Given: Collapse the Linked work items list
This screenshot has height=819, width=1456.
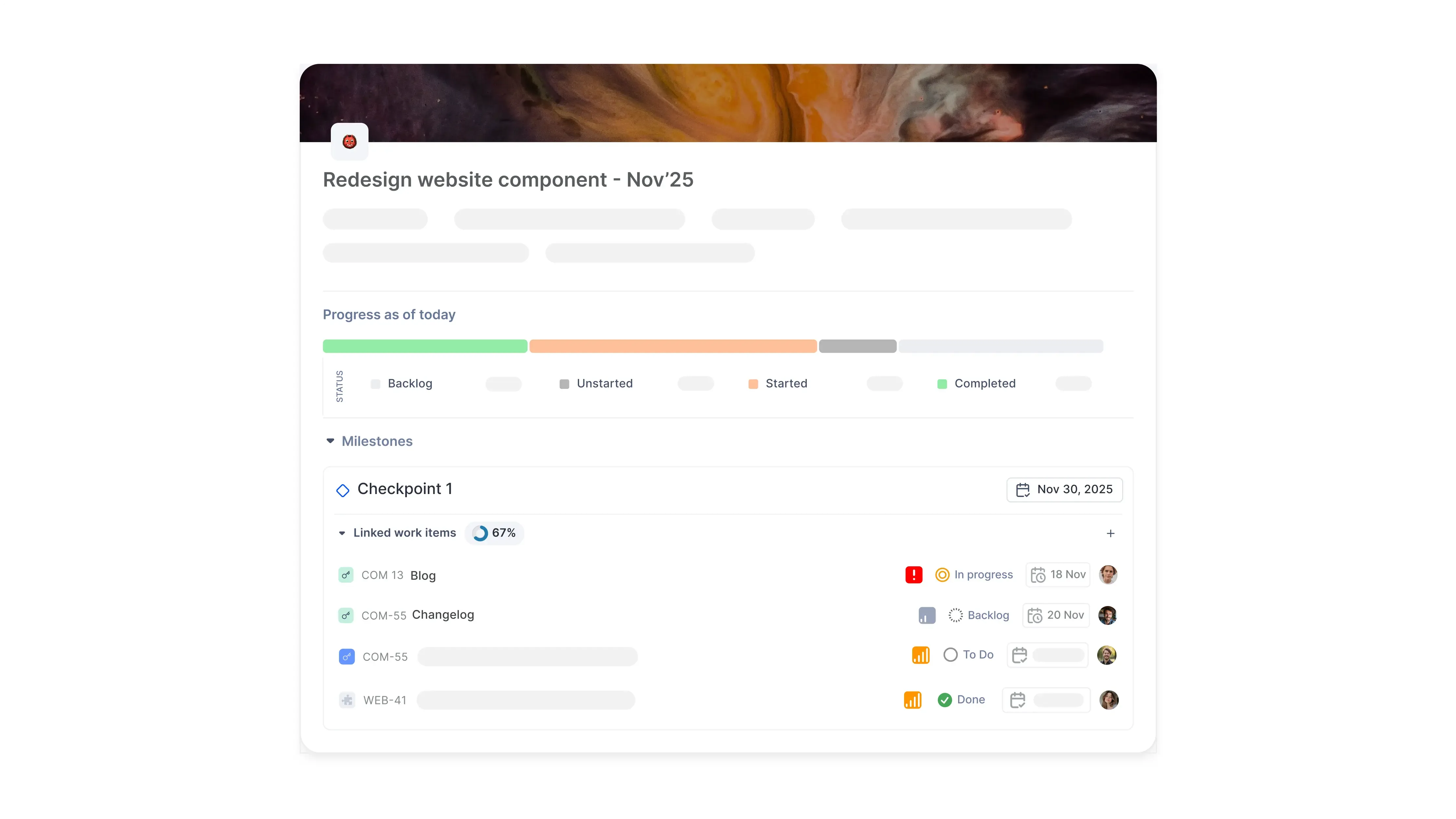Looking at the screenshot, I should pos(341,533).
